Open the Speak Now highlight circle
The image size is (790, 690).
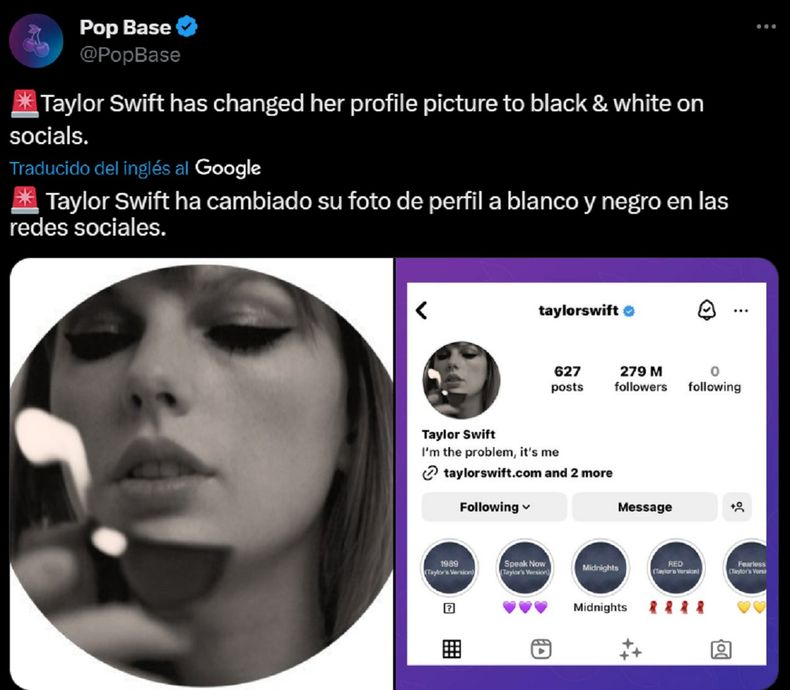coord(525,568)
